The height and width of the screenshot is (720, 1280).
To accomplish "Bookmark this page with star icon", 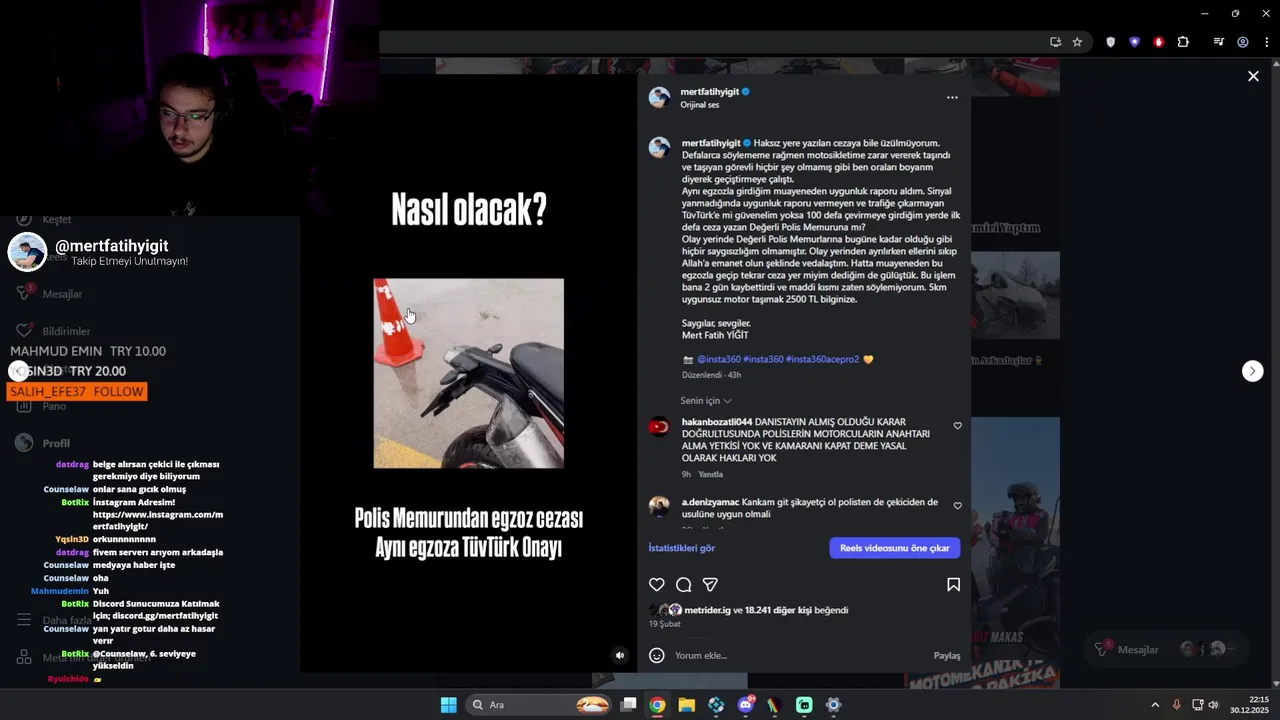I will (x=1077, y=42).
